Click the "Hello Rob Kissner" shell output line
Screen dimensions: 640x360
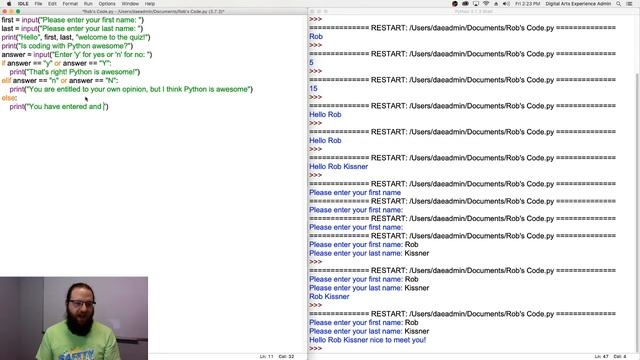pos(338,167)
